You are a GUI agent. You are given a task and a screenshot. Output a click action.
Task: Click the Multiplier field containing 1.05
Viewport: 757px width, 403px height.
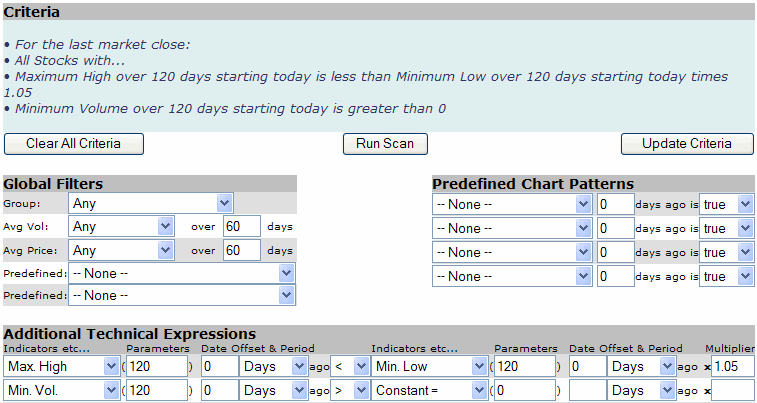(x=731, y=367)
